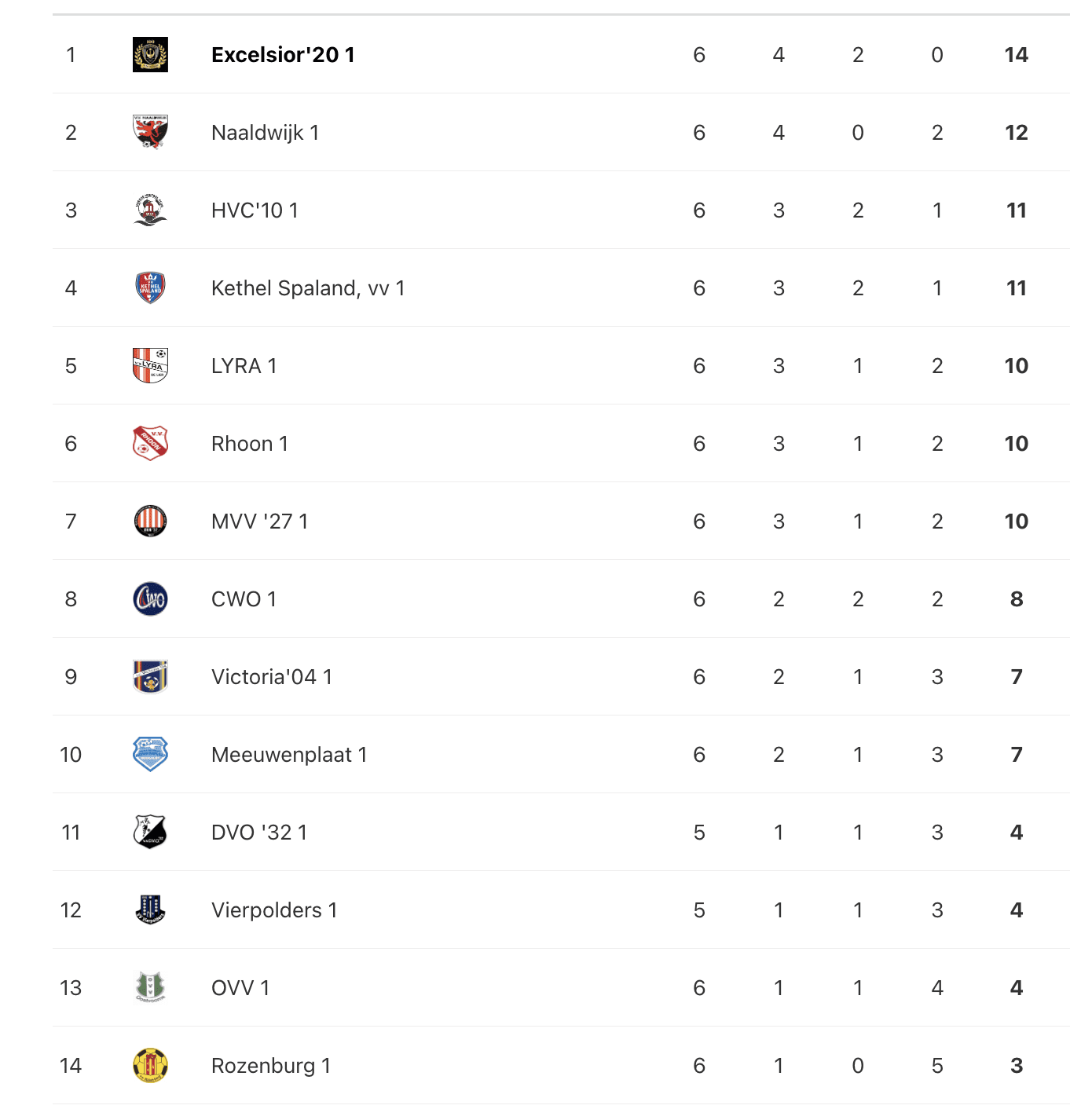Click the Victoria'04 club badge
This screenshot has height=1120, width=1070.
tap(150, 676)
